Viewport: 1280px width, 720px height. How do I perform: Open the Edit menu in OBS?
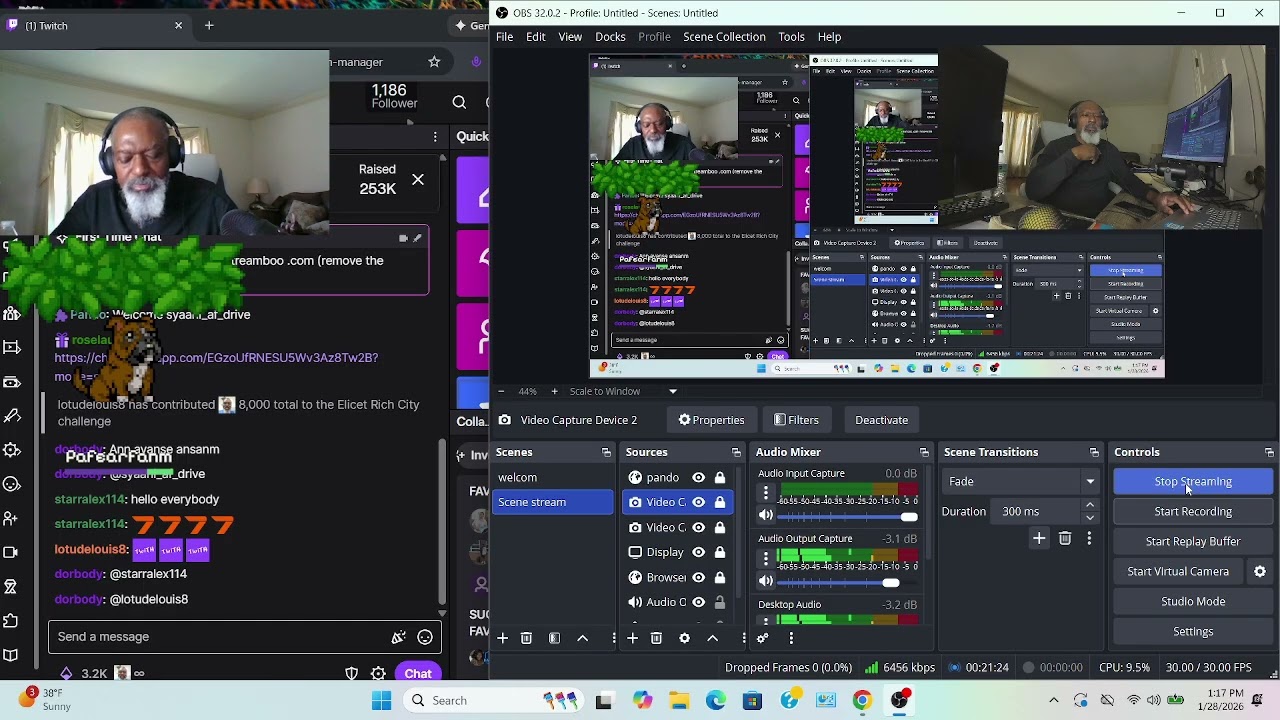click(536, 37)
